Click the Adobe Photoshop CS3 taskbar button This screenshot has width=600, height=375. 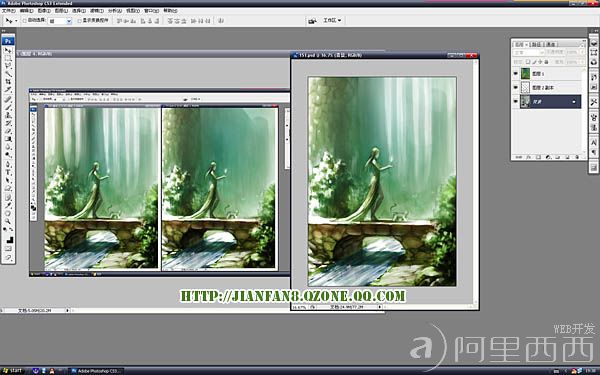coord(96,371)
